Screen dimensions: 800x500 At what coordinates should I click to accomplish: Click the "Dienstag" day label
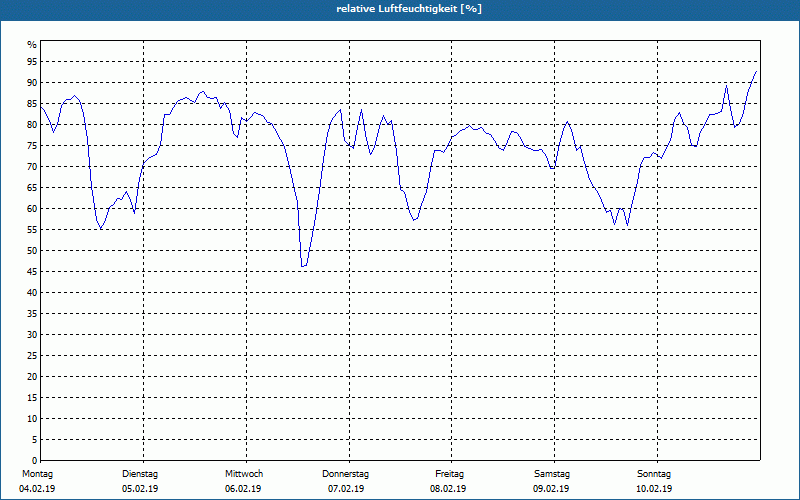pos(140,474)
